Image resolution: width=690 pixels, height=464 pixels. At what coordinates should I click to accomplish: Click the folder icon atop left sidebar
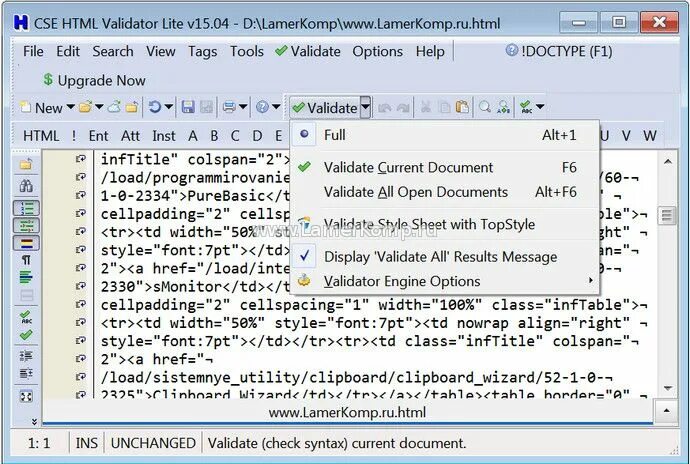(x=26, y=164)
